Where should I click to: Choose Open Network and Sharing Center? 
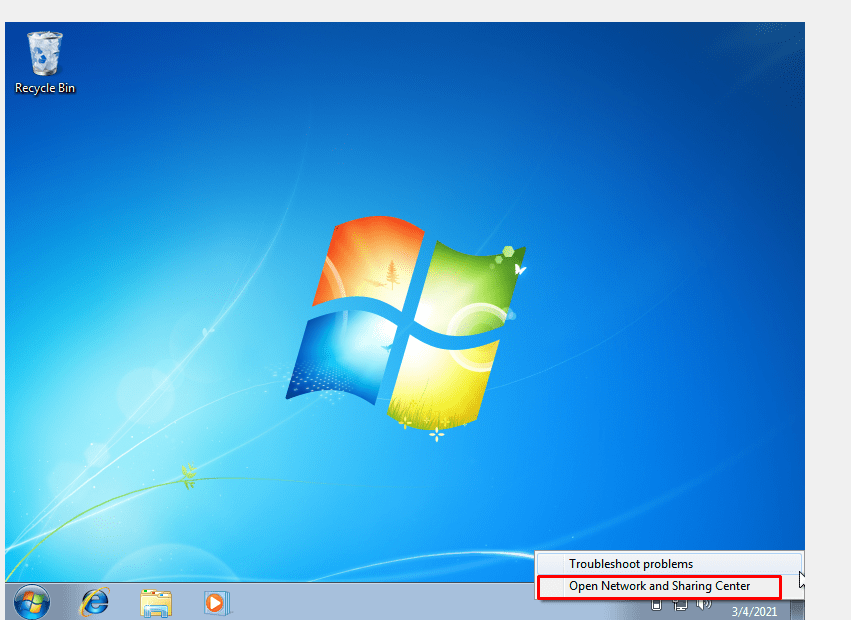[x=659, y=586]
